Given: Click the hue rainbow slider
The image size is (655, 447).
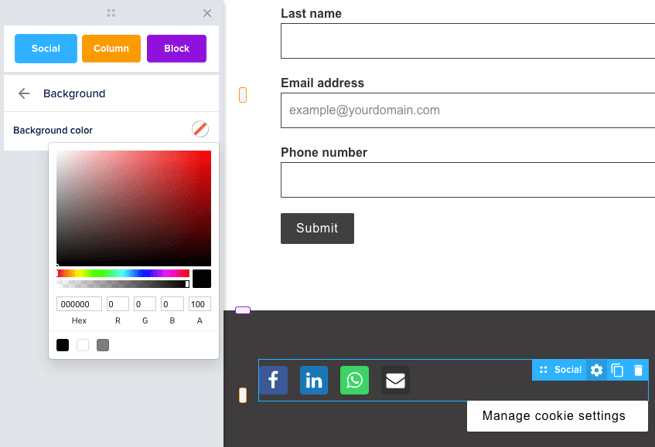Looking at the screenshot, I should point(123,273).
